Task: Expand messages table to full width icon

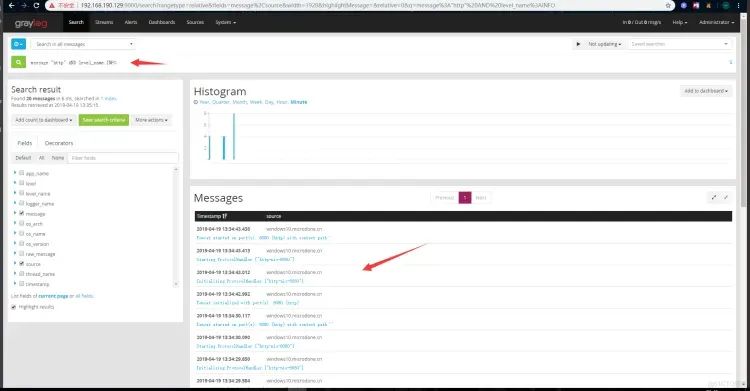Action: pyautogui.click(x=714, y=197)
